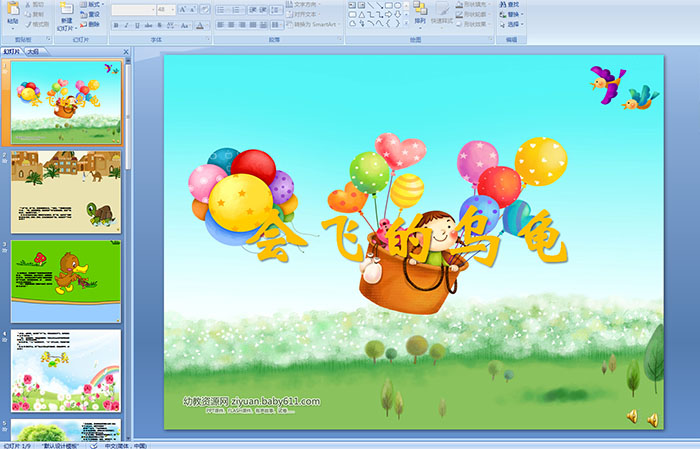Image resolution: width=700 pixels, height=449 pixels.
Task: Click Increase Indent icon
Action: tap(263, 10)
